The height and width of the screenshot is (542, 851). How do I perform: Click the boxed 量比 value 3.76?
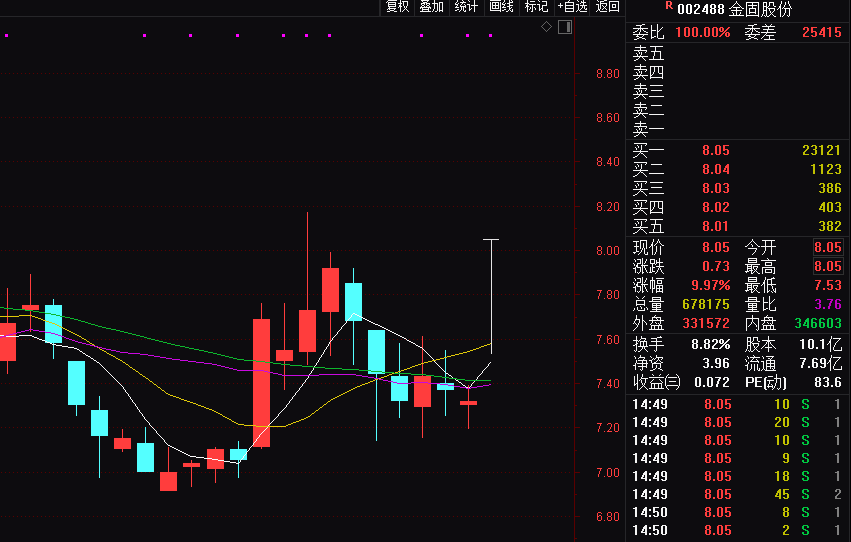point(827,304)
